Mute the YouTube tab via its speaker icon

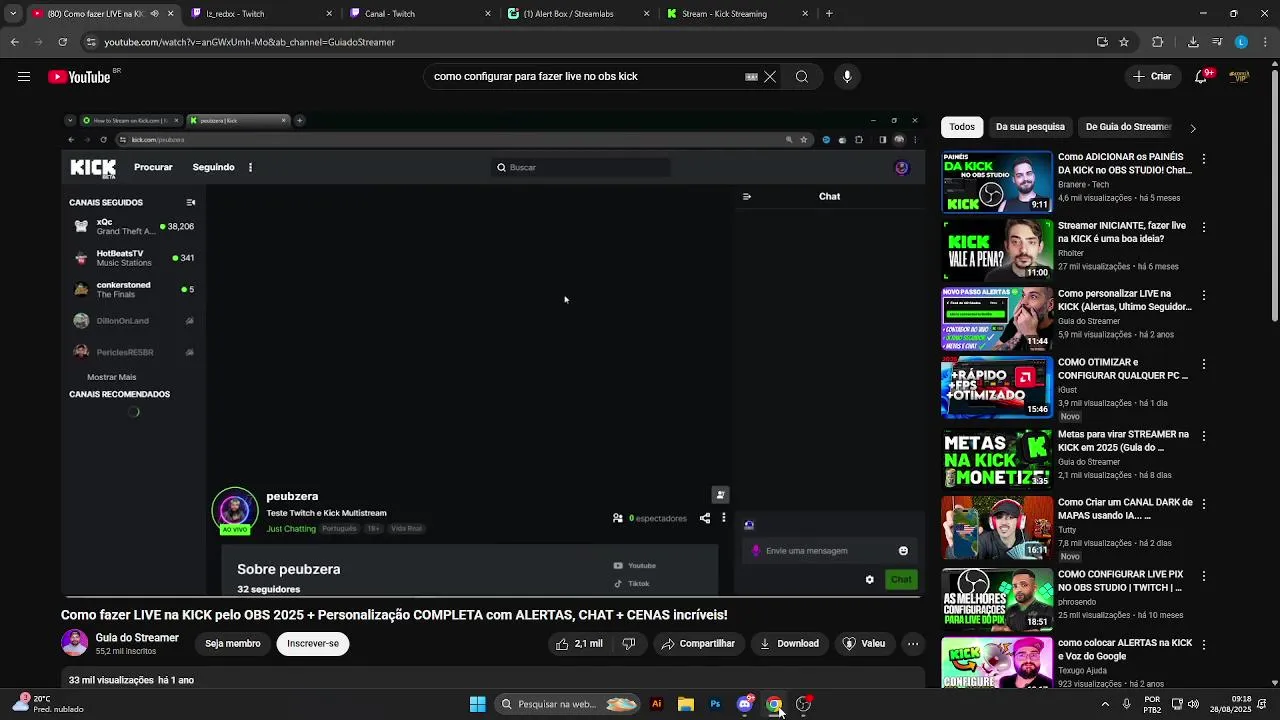point(154,14)
